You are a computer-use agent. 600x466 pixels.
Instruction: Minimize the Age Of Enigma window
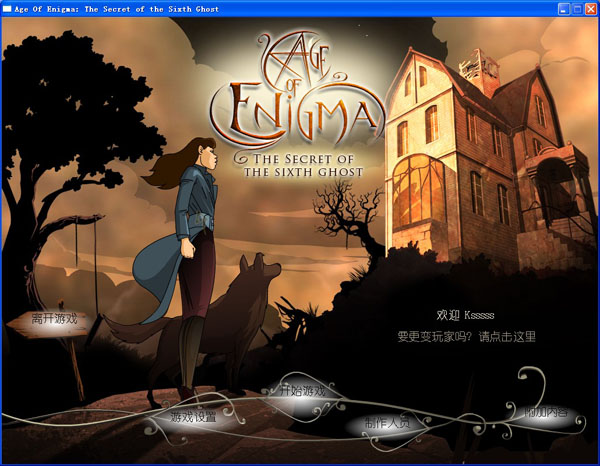coord(563,9)
